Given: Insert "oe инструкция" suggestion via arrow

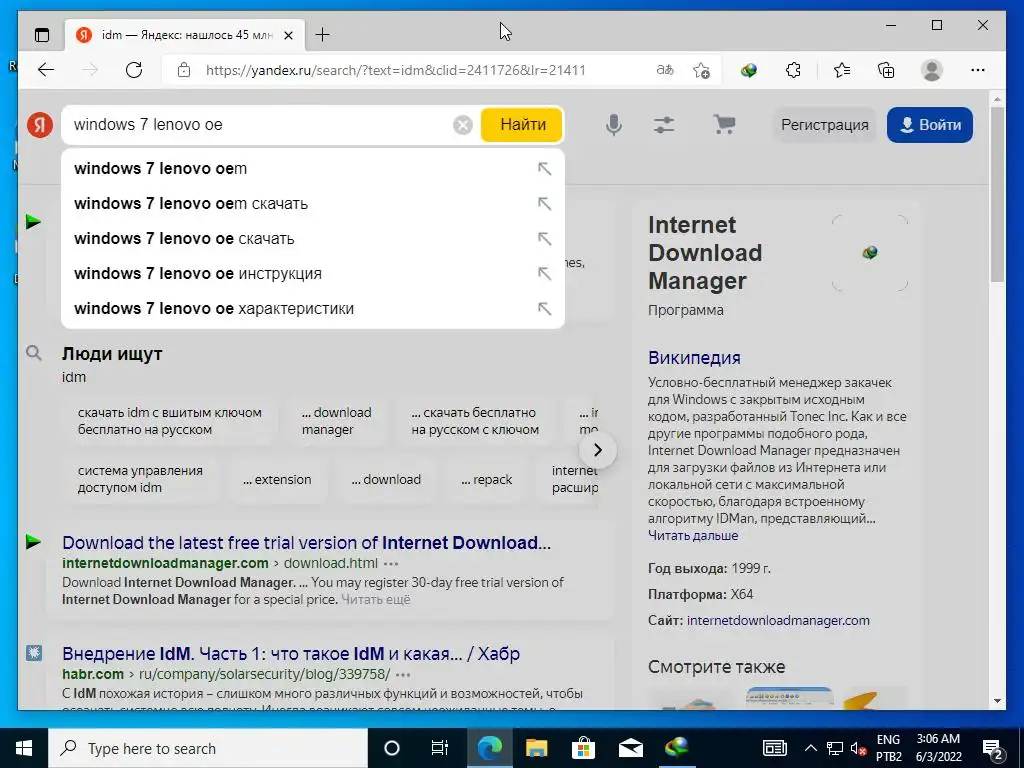Looking at the screenshot, I should [544, 274].
